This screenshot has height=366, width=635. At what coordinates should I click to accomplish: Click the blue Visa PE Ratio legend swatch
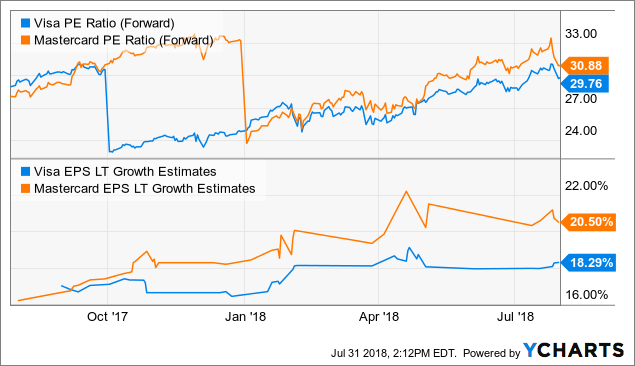pos(26,23)
